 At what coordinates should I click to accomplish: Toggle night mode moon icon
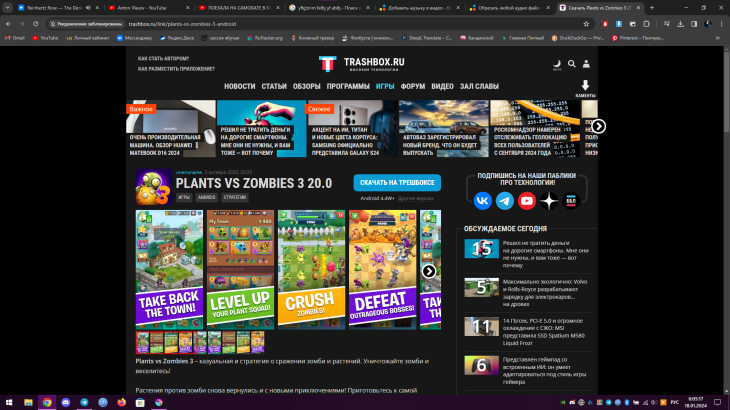point(557,64)
